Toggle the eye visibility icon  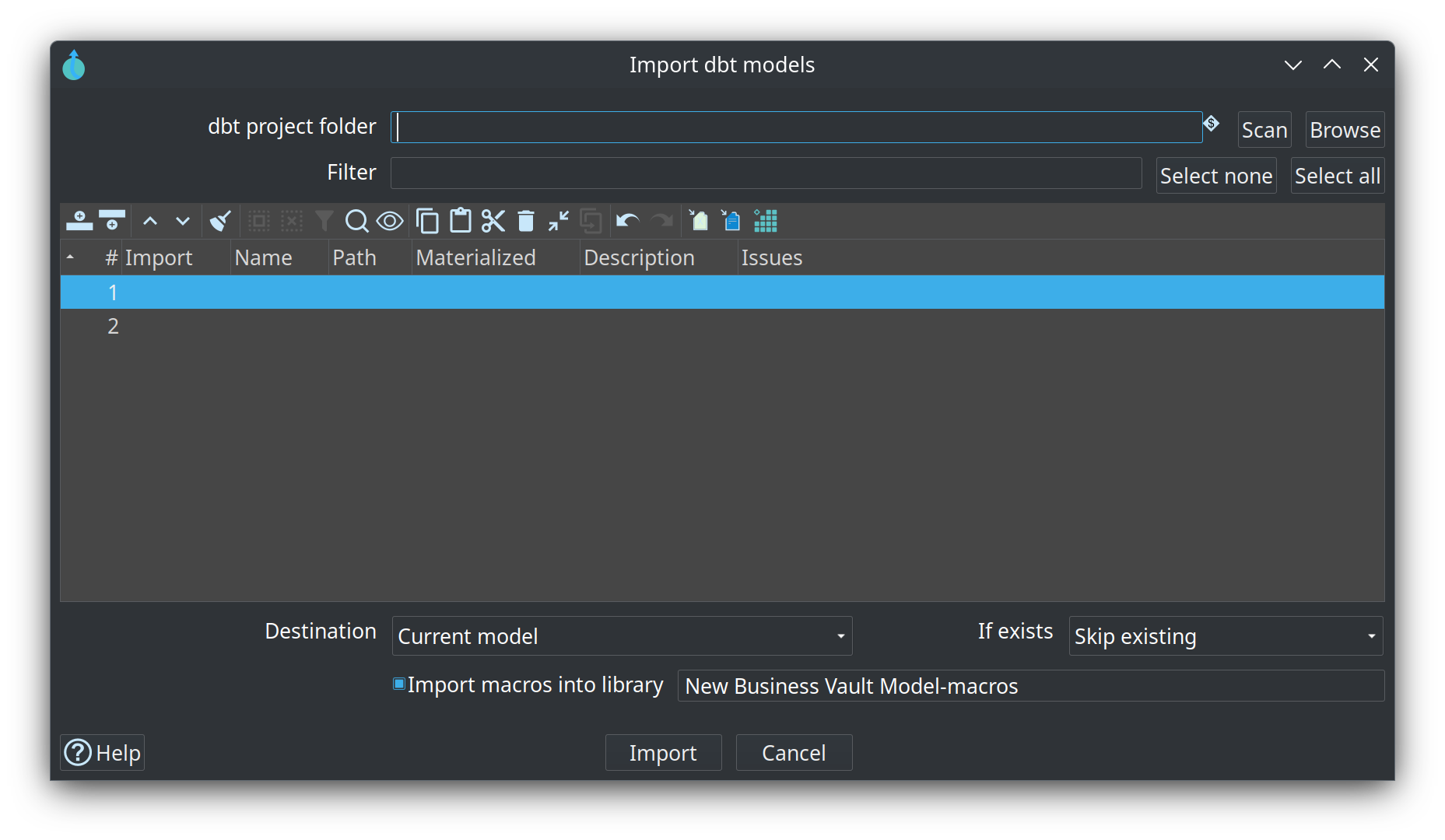pyautogui.click(x=390, y=221)
